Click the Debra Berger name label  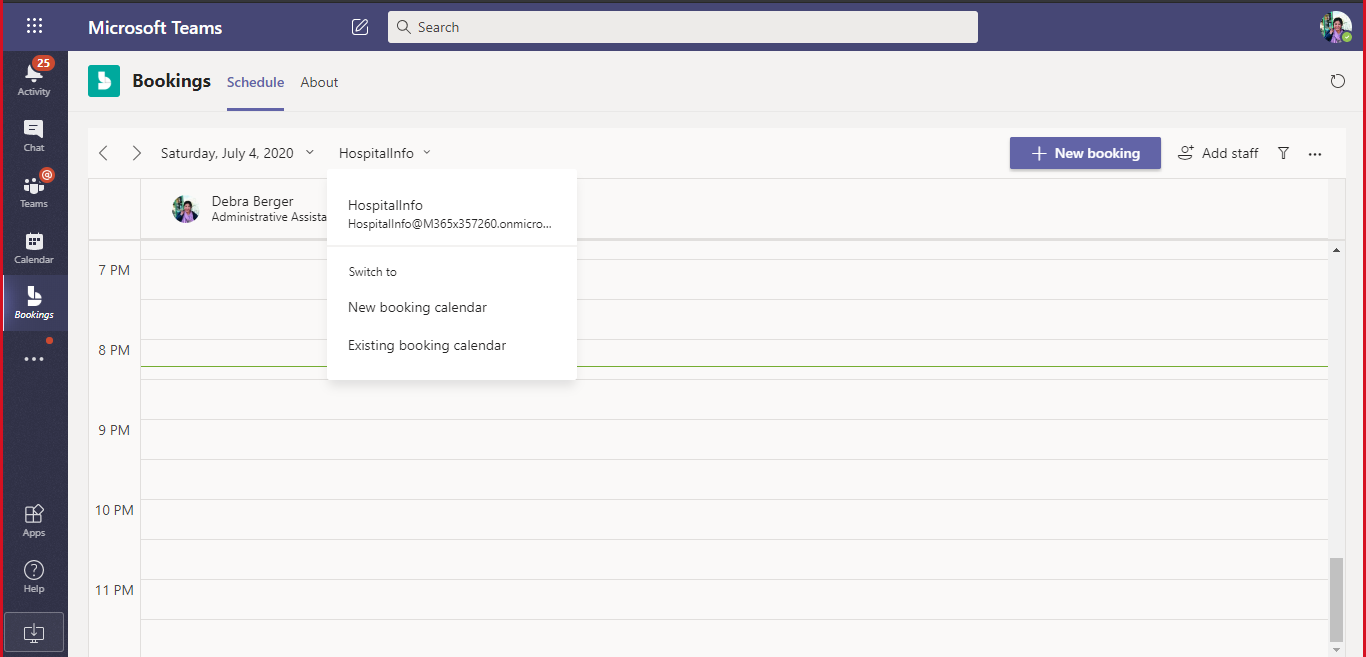(x=253, y=201)
